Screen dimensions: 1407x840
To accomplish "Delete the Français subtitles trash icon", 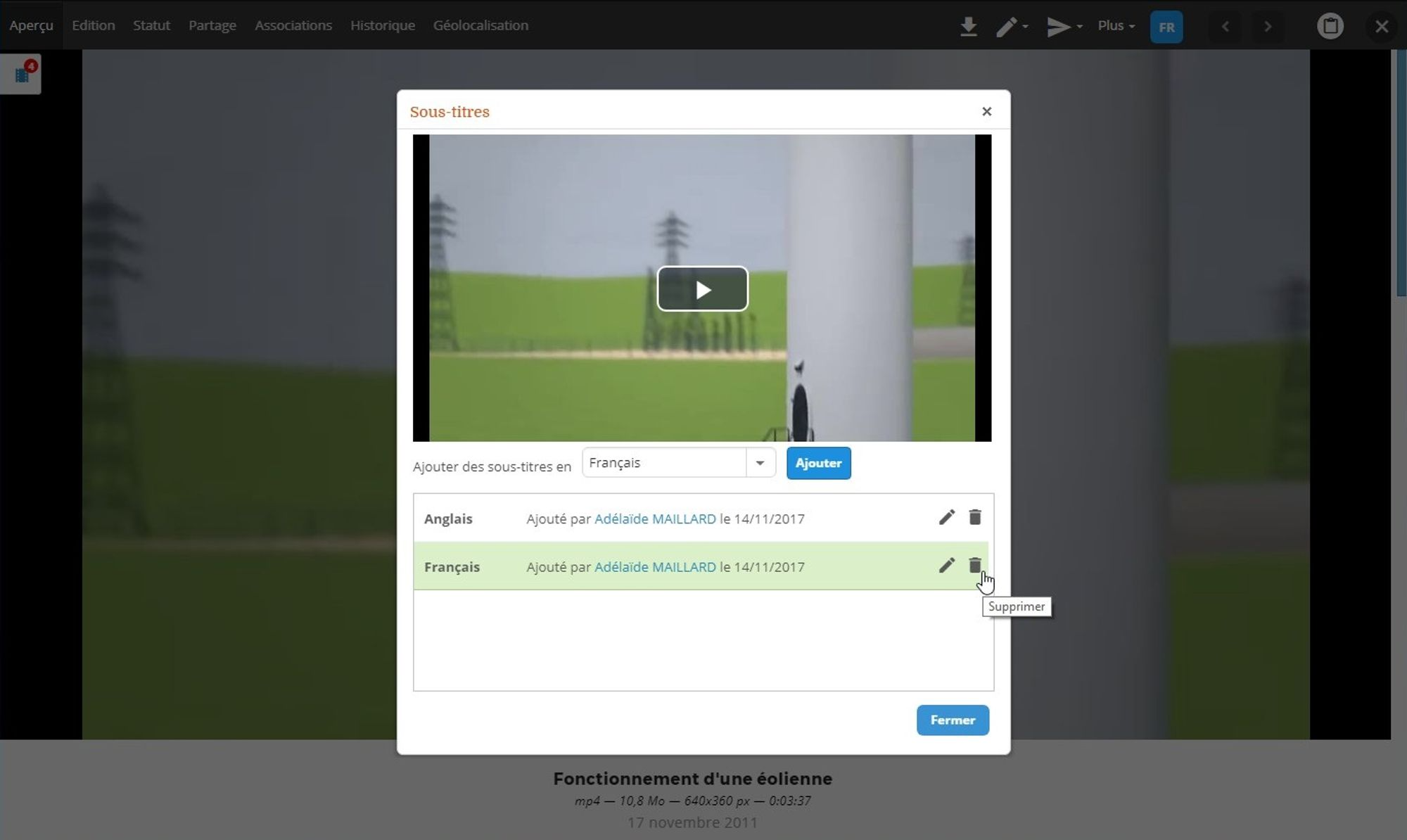I will coord(974,566).
